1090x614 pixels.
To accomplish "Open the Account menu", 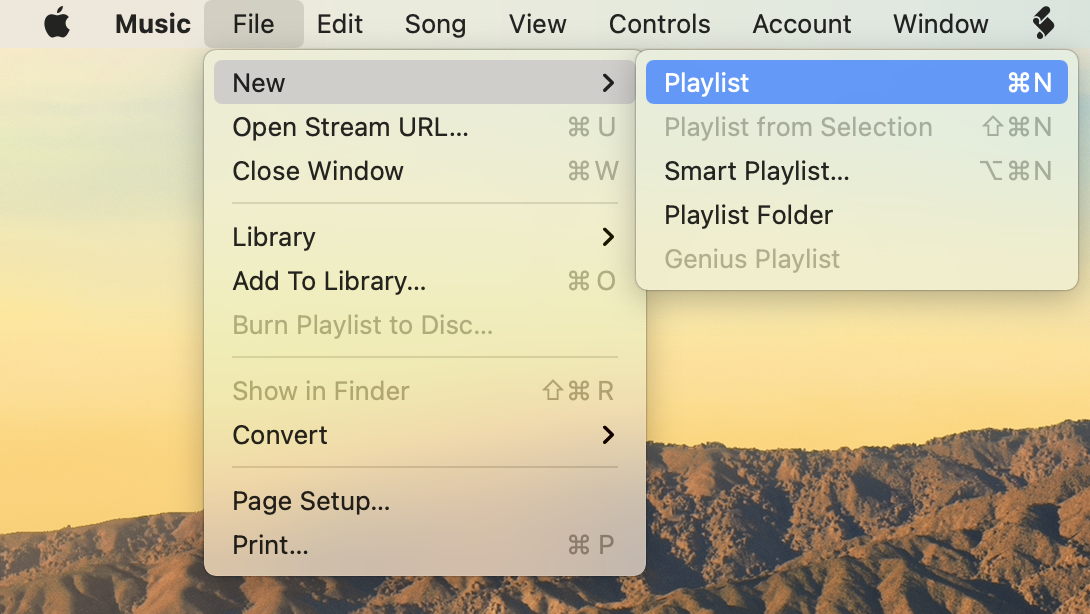I will point(802,24).
